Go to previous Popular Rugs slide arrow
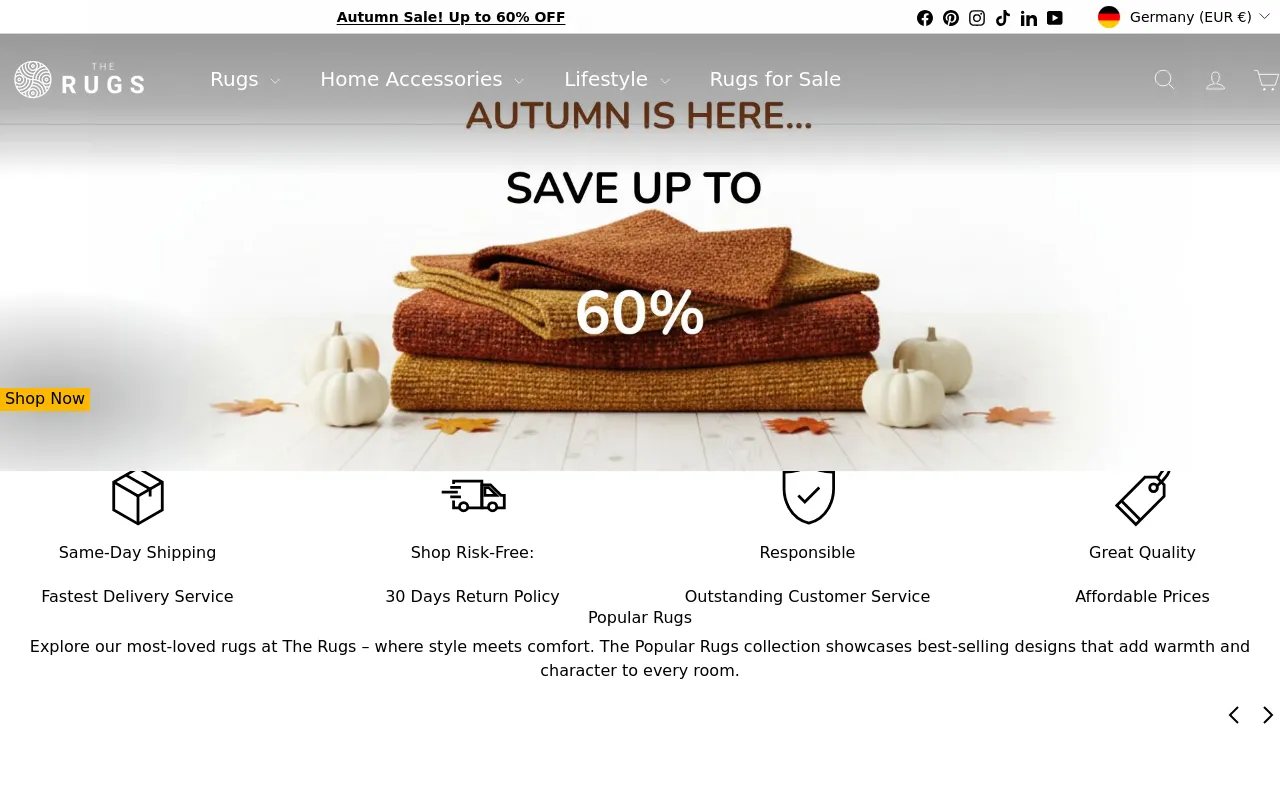Viewport: 1280px width, 800px height. (x=1234, y=715)
